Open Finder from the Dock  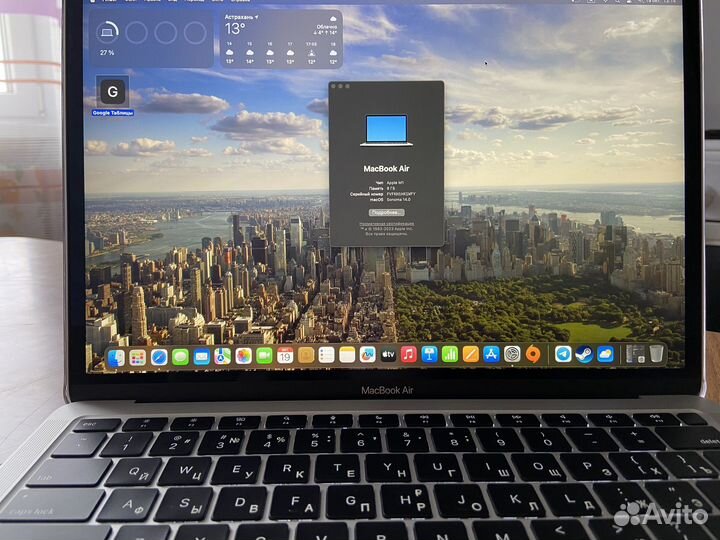point(116,358)
